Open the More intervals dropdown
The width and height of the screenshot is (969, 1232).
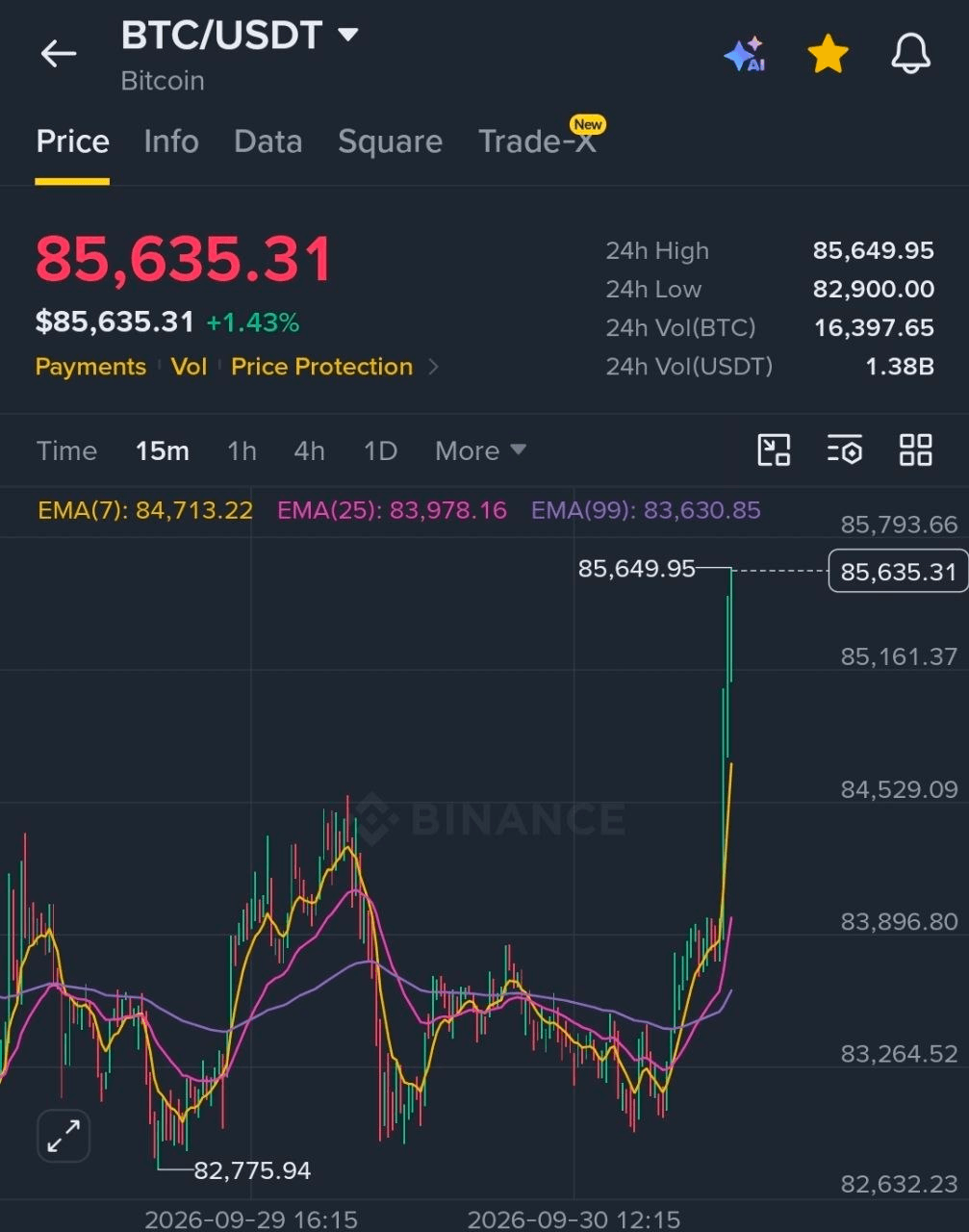pyautogui.click(x=480, y=450)
